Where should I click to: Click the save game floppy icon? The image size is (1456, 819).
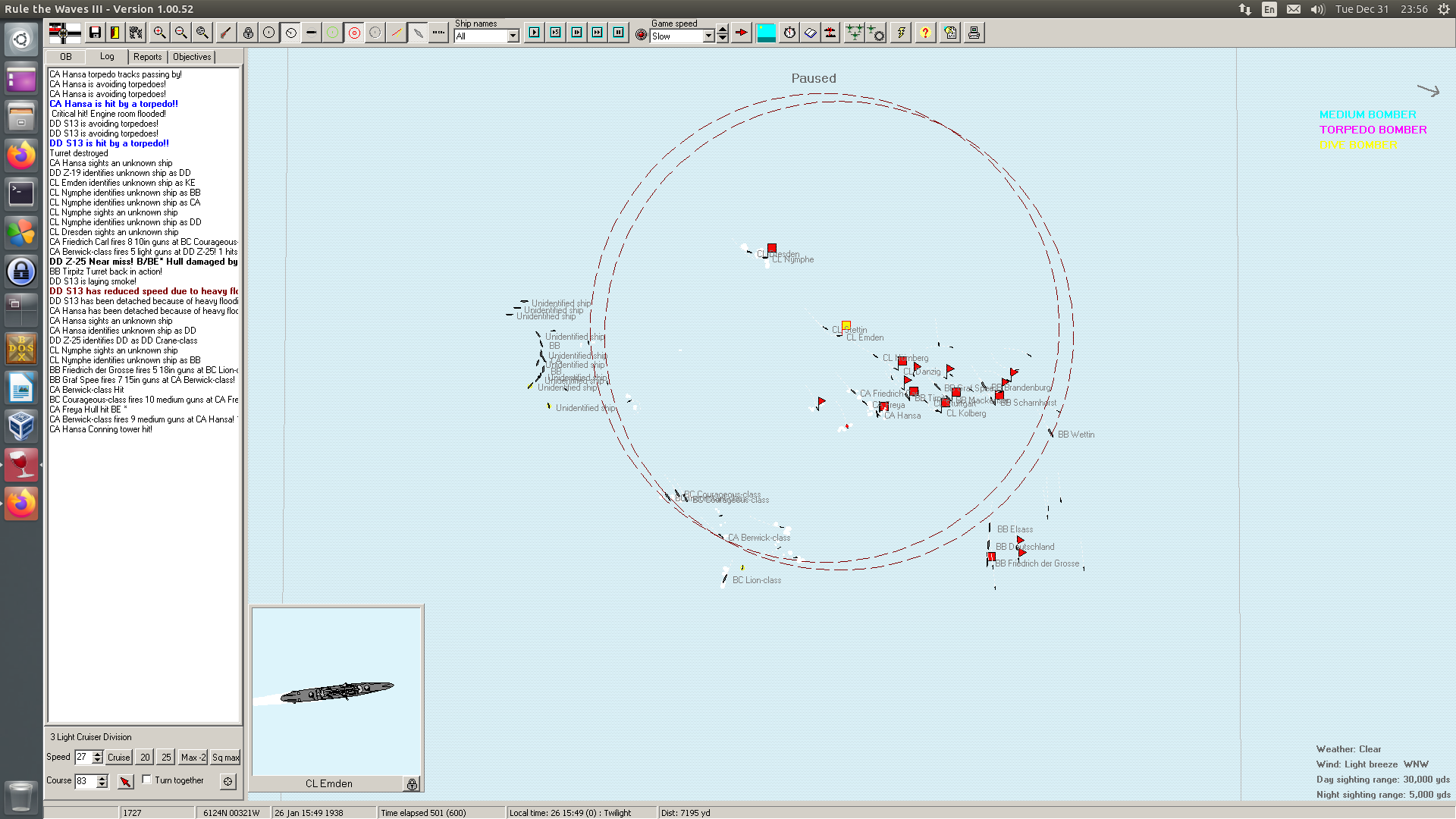(95, 33)
